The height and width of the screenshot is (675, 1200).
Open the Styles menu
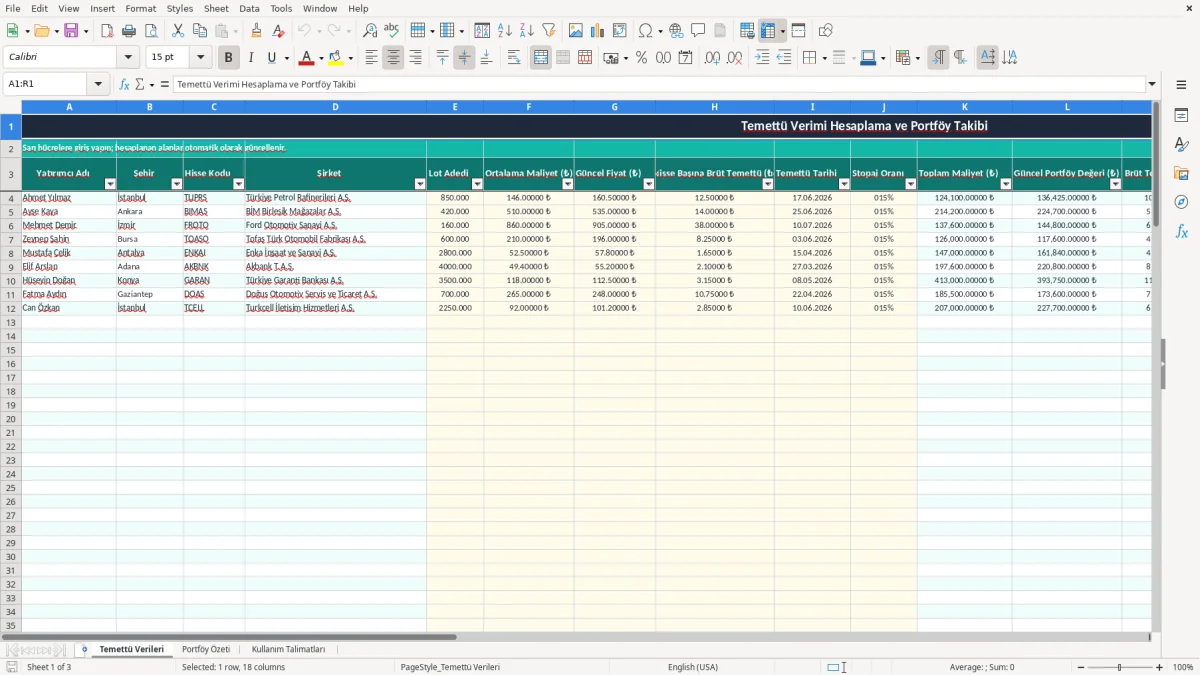tap(180, 8)
